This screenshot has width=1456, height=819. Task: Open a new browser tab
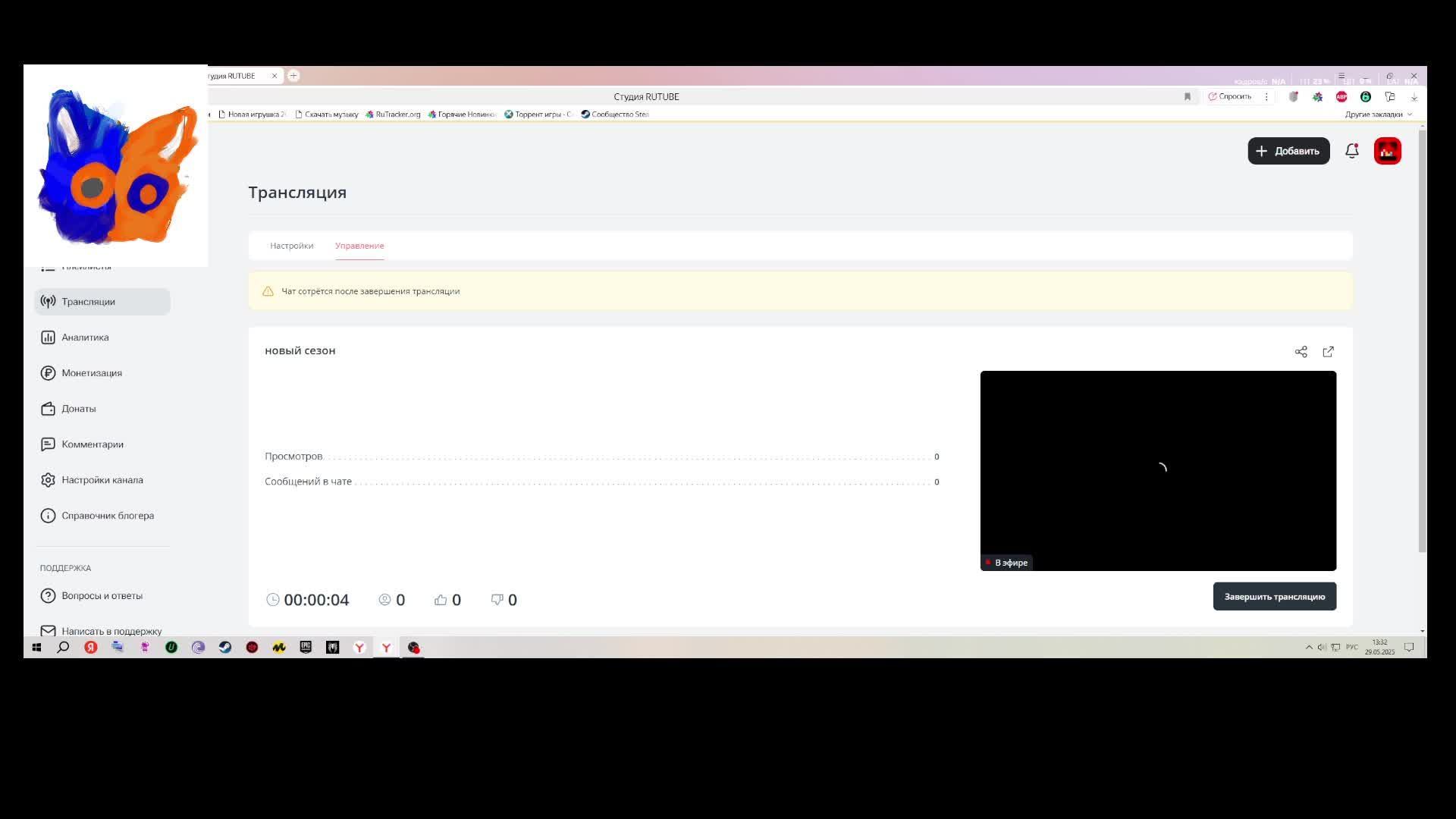(x=293, y=76)
